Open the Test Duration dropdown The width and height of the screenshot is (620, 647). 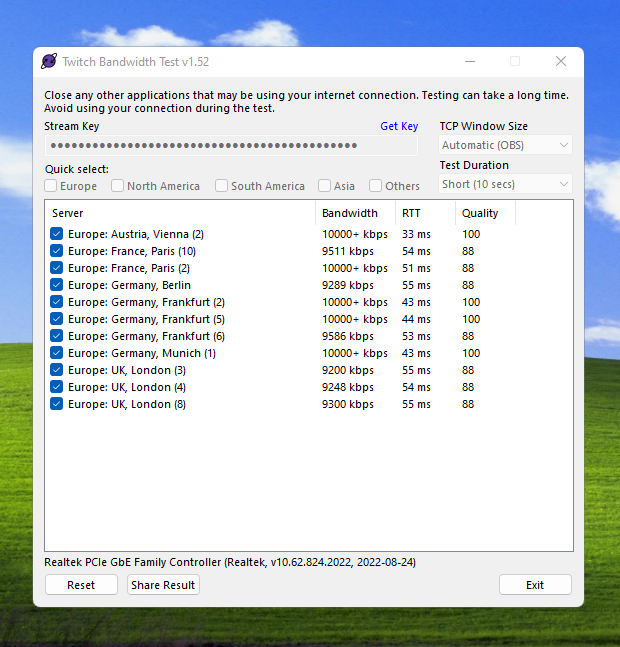pyautogui.click(x=505, y=184)
